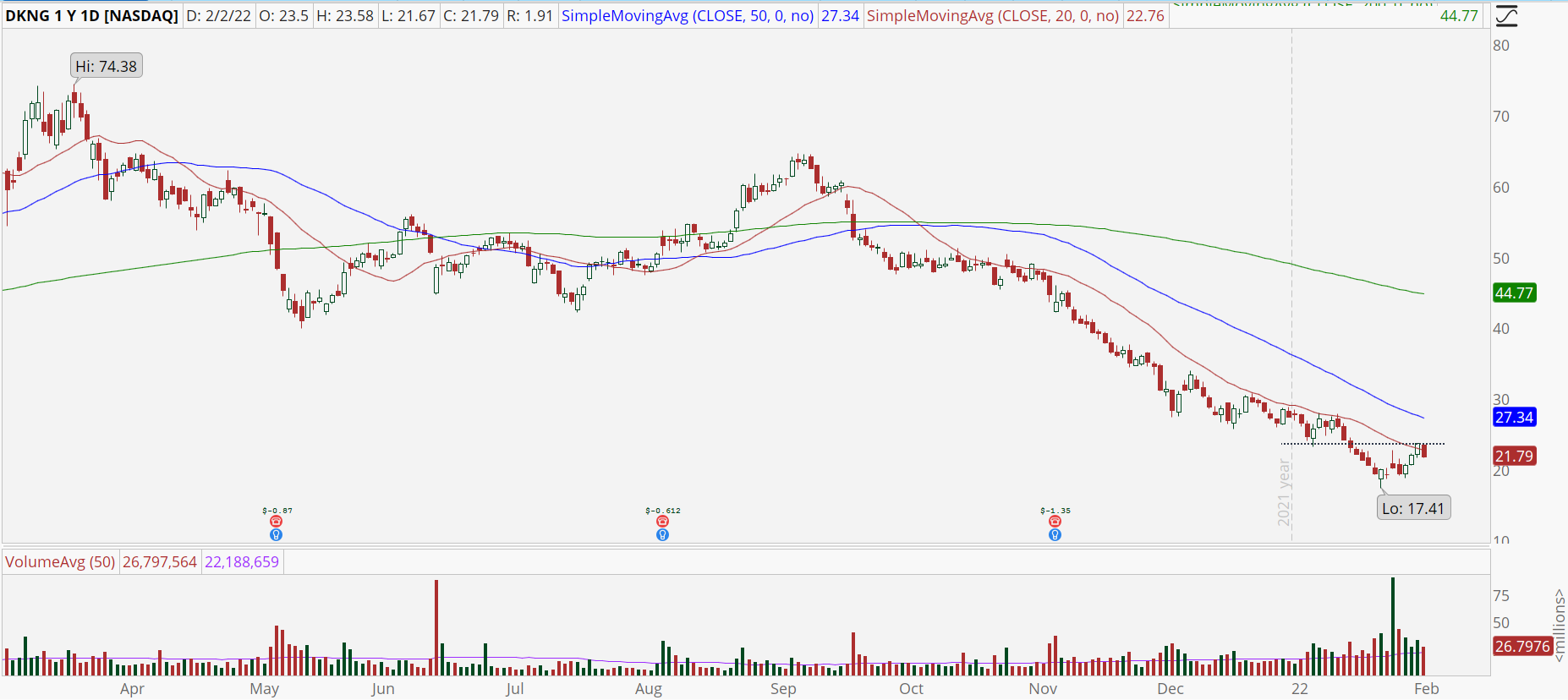Open the earnings phone icon under $-0.612
Viewport: 1568px width, 700px height.
tap(662, 522)
